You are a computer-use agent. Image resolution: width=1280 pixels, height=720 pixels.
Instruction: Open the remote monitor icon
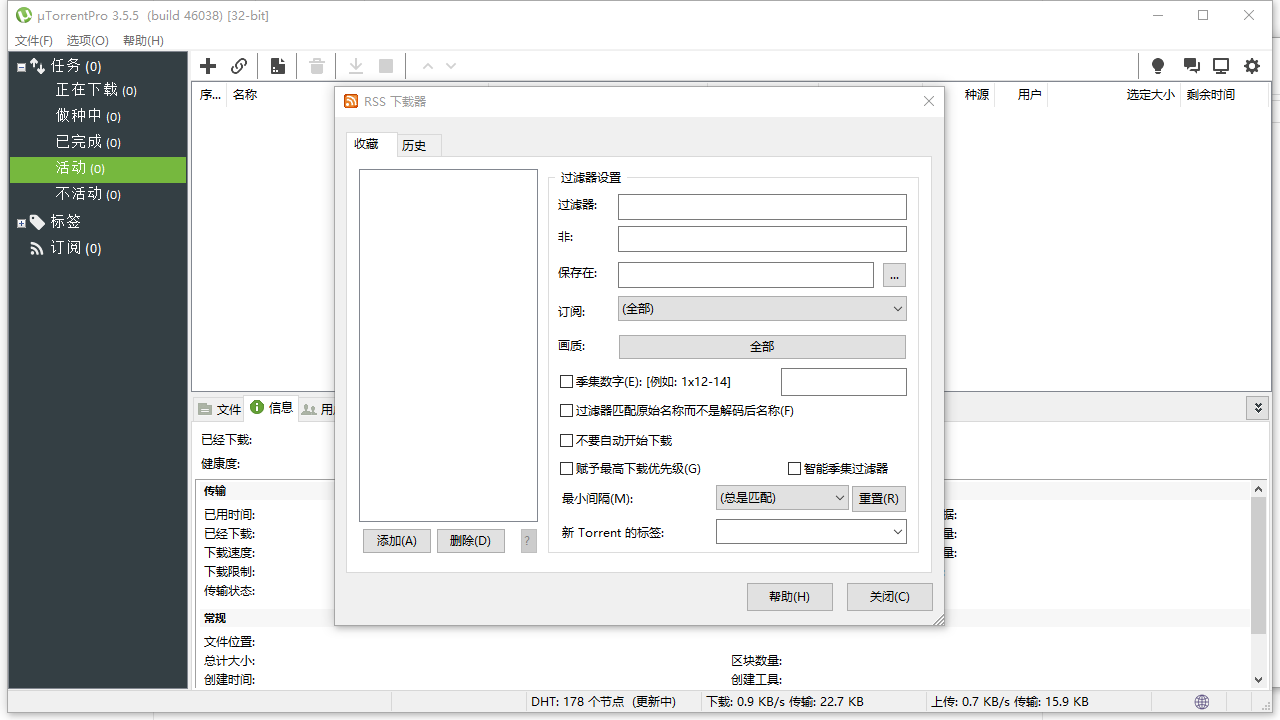[1221, 66]
